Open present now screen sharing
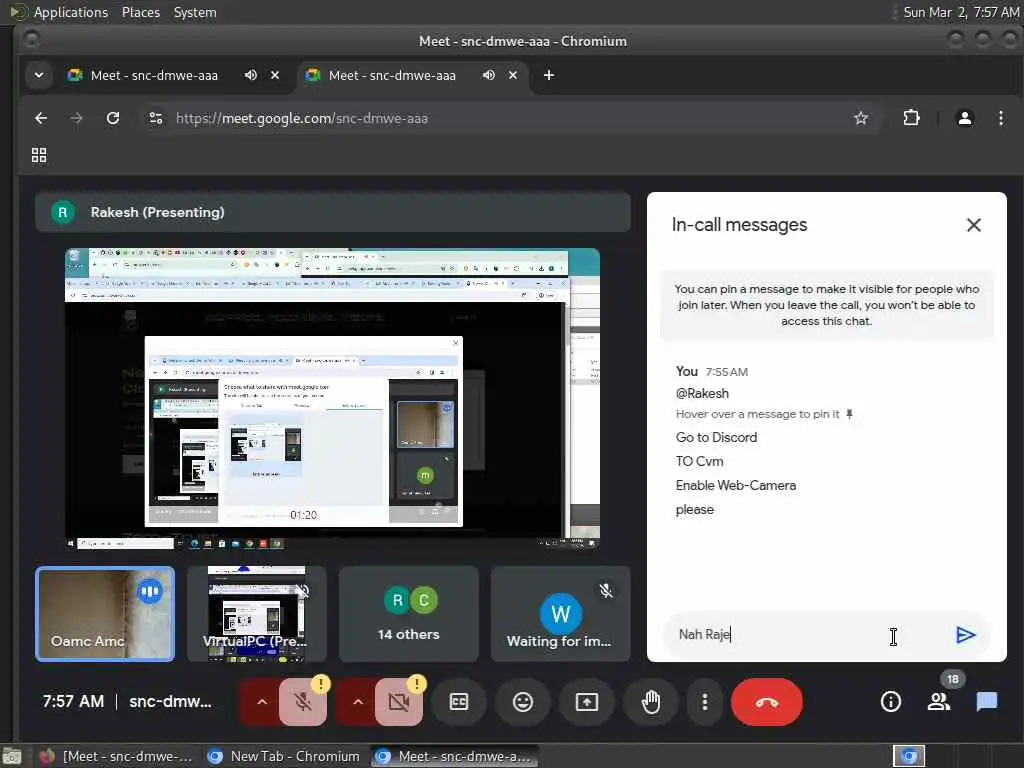 point(586,702)
